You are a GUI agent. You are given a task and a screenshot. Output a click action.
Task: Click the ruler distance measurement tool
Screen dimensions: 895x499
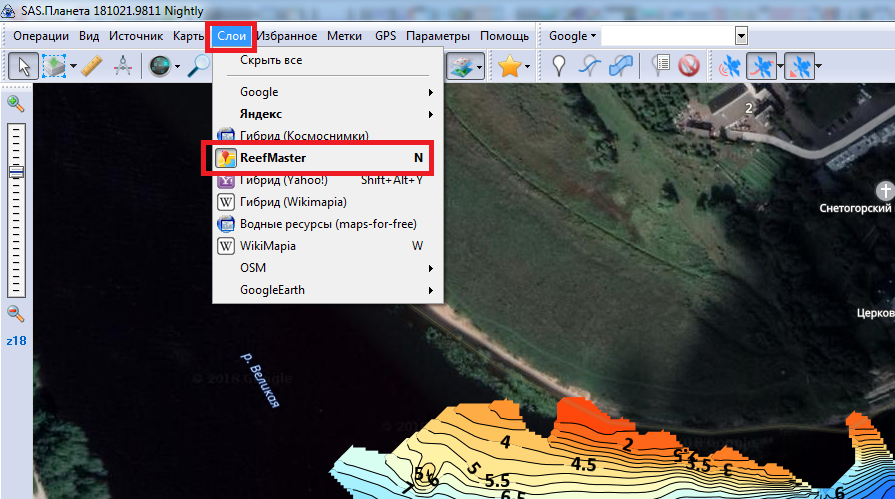point(92,67)
